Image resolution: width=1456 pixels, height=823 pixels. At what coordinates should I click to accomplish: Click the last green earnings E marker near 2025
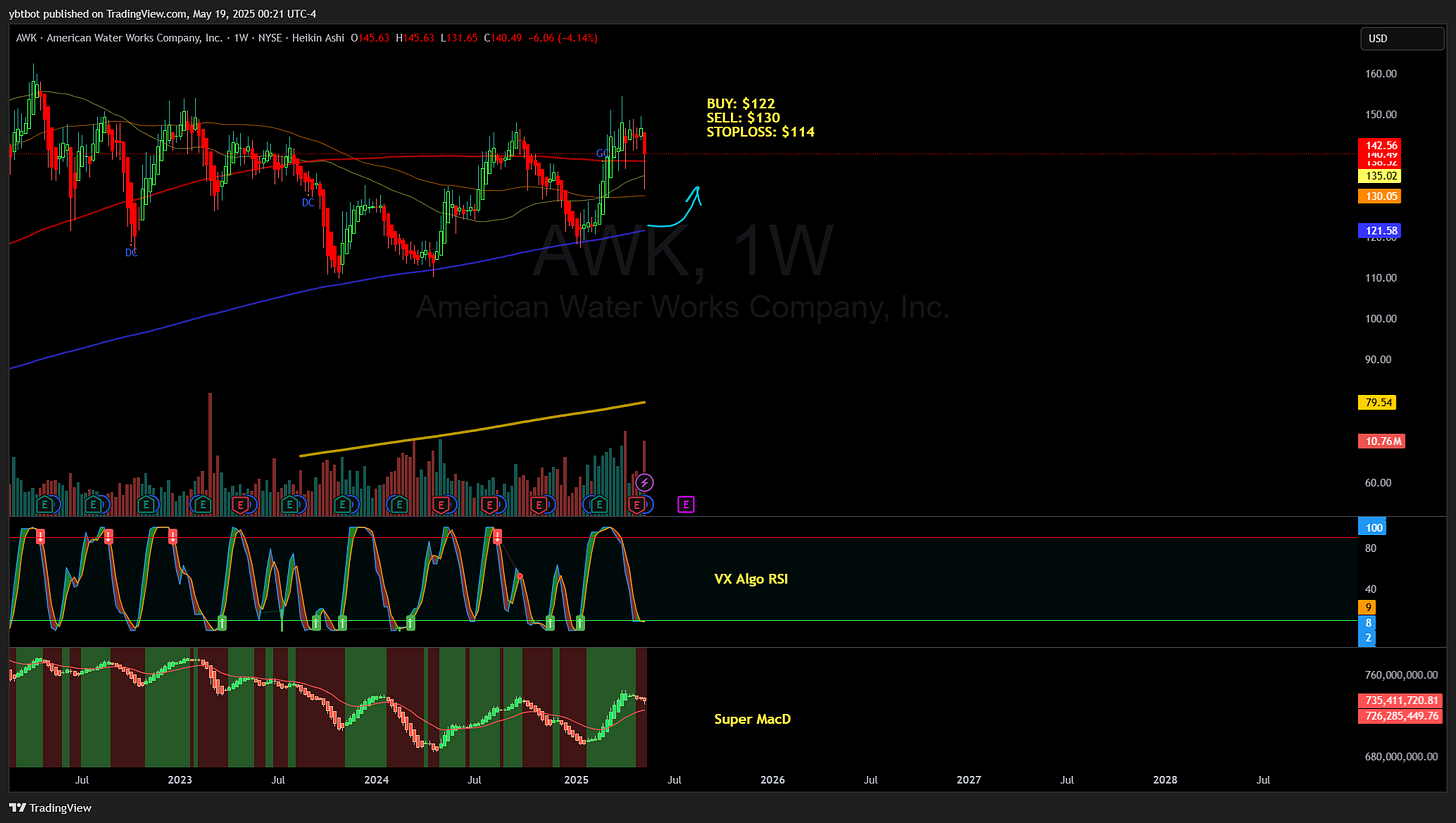point(599,504)
